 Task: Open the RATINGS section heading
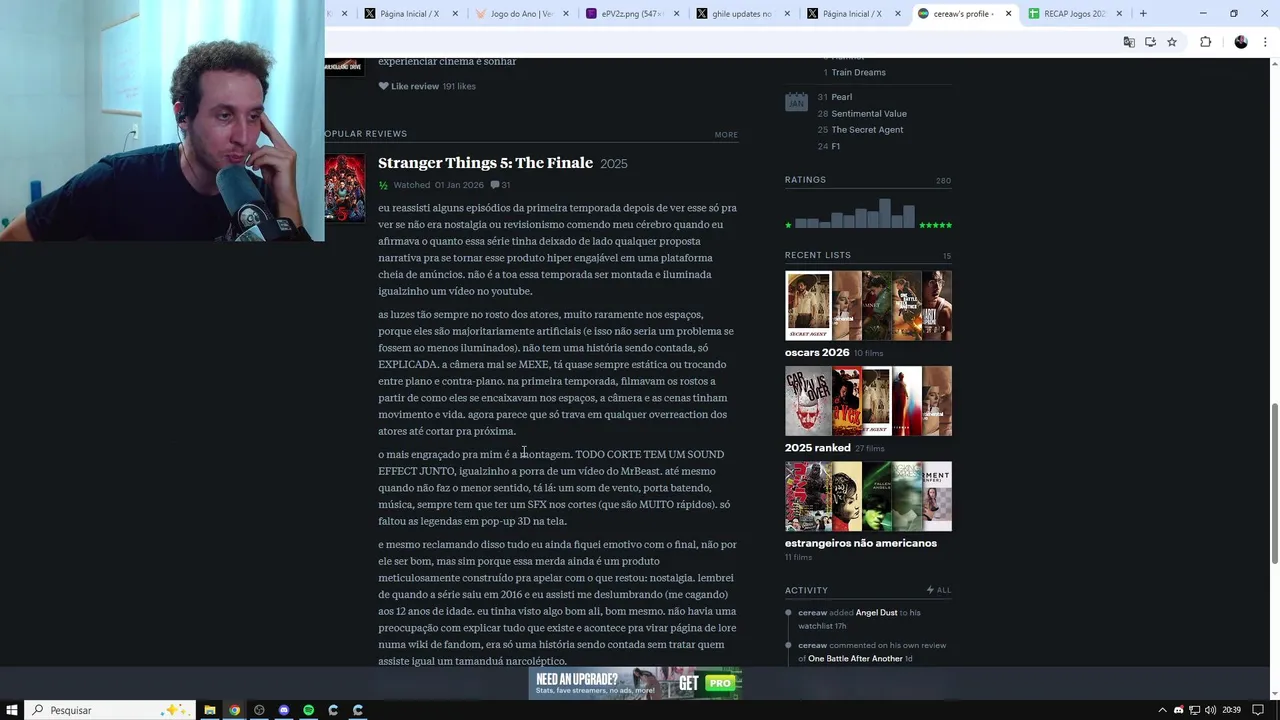pyautogui.click(x=805, y=180)
